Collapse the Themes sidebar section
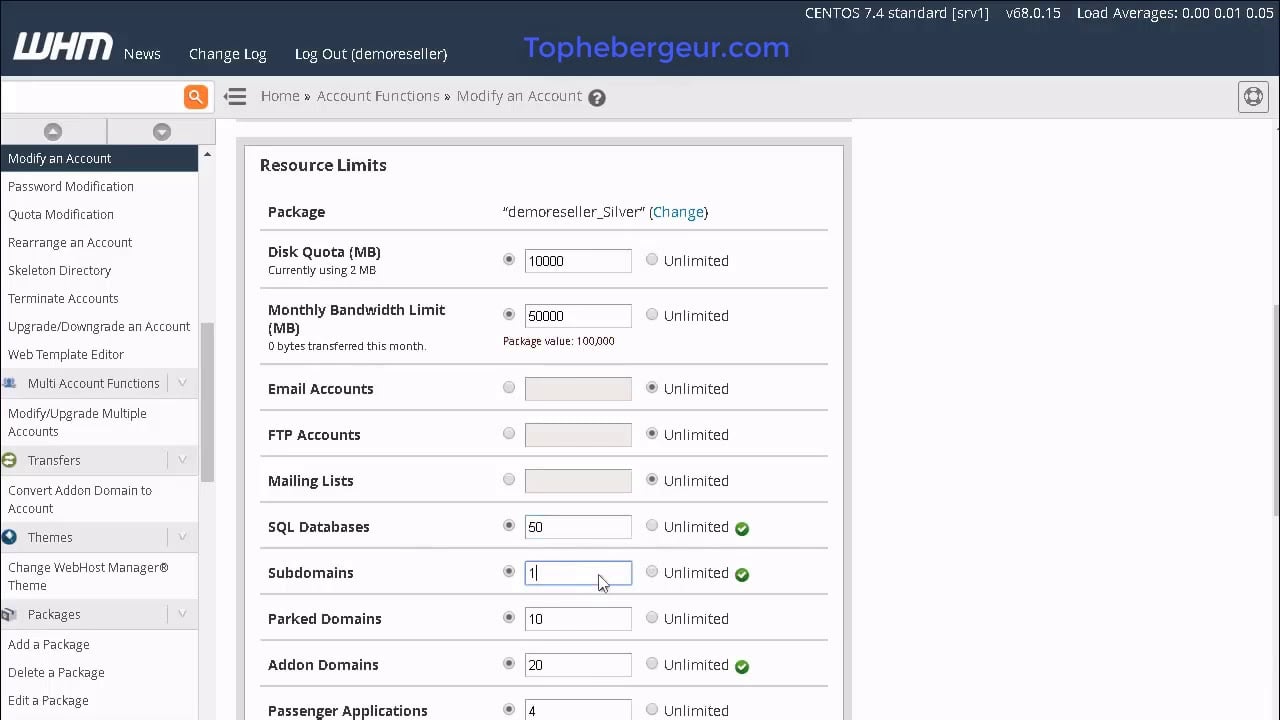 click(182, 537)
